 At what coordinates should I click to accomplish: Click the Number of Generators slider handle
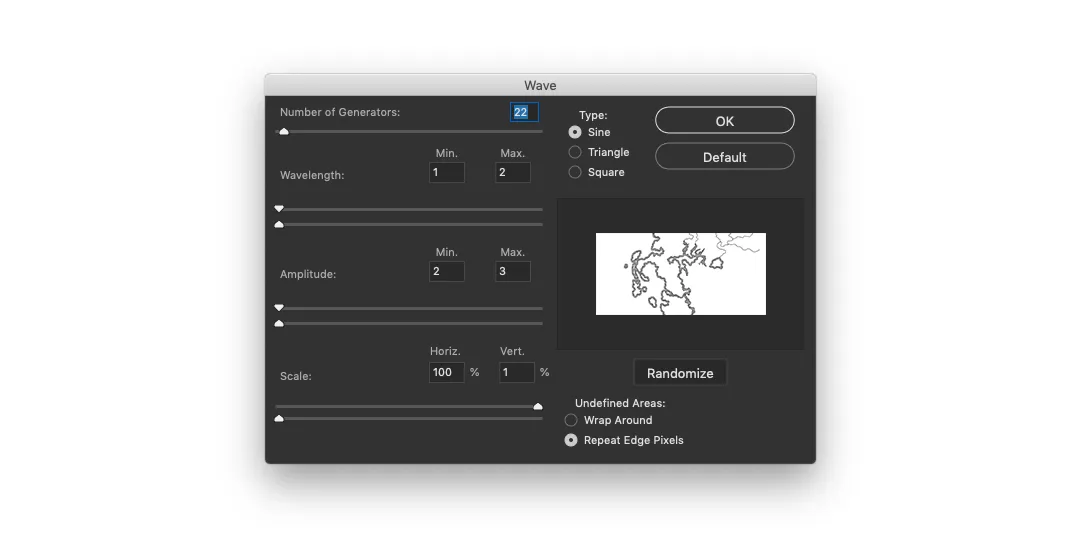pos(284,131)
